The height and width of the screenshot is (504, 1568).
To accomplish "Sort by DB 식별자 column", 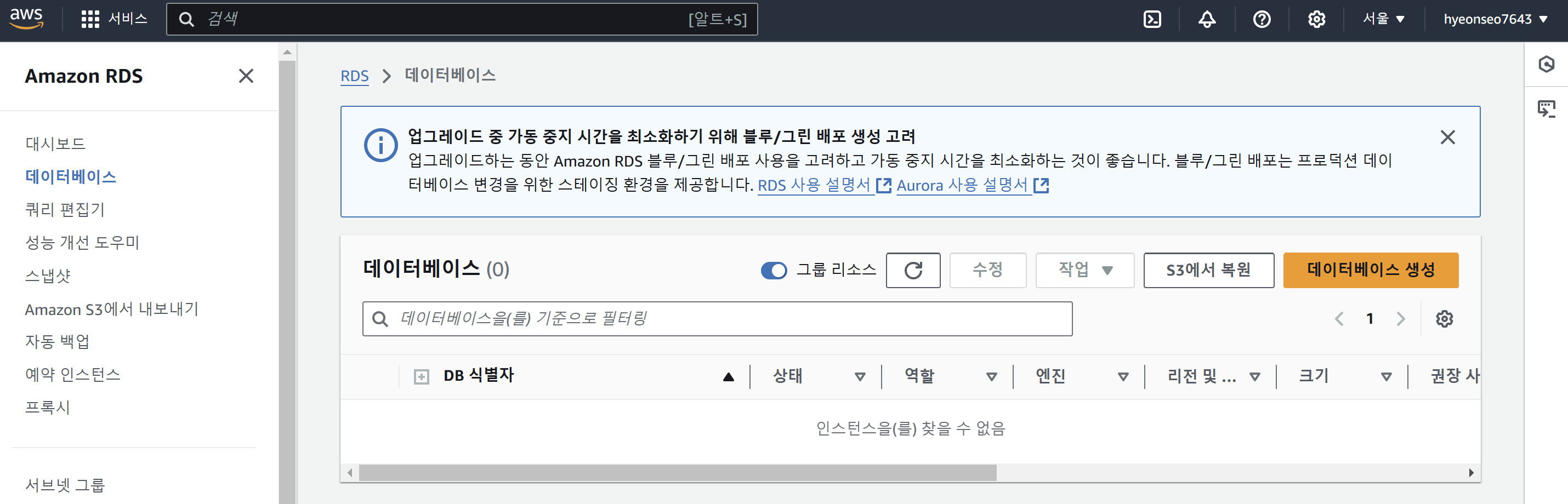I will coord(728,377).
